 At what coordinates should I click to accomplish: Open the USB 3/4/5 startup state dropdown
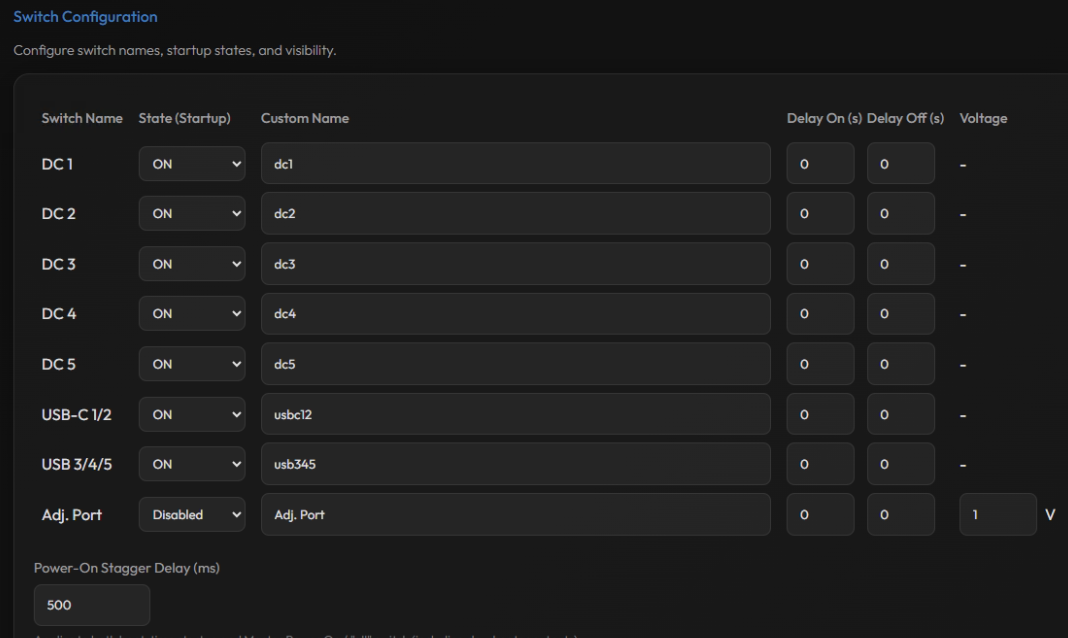pos(192,464)
